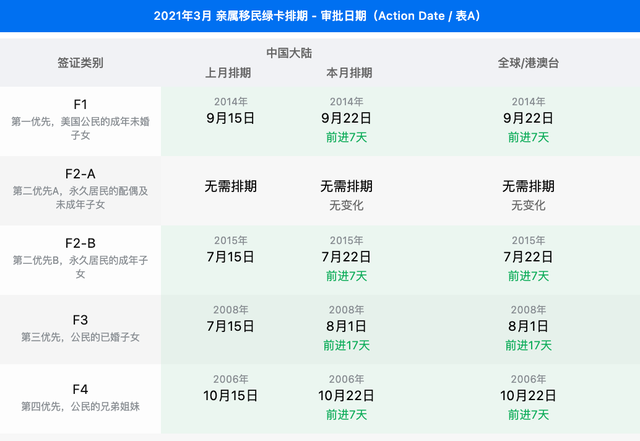This screenshot has height=441, width=640.
Task: Click the F3 本月排期 date 8月1日
Action: click(346, 326)
